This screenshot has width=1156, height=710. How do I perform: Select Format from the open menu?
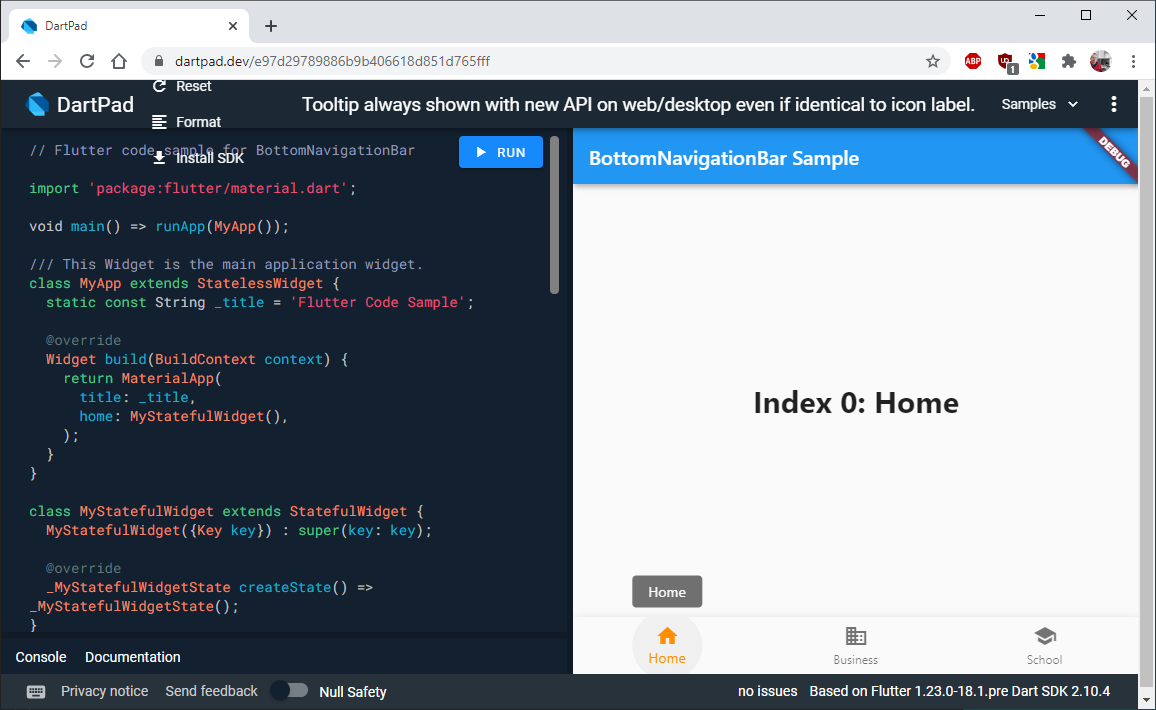coord(197,121)
